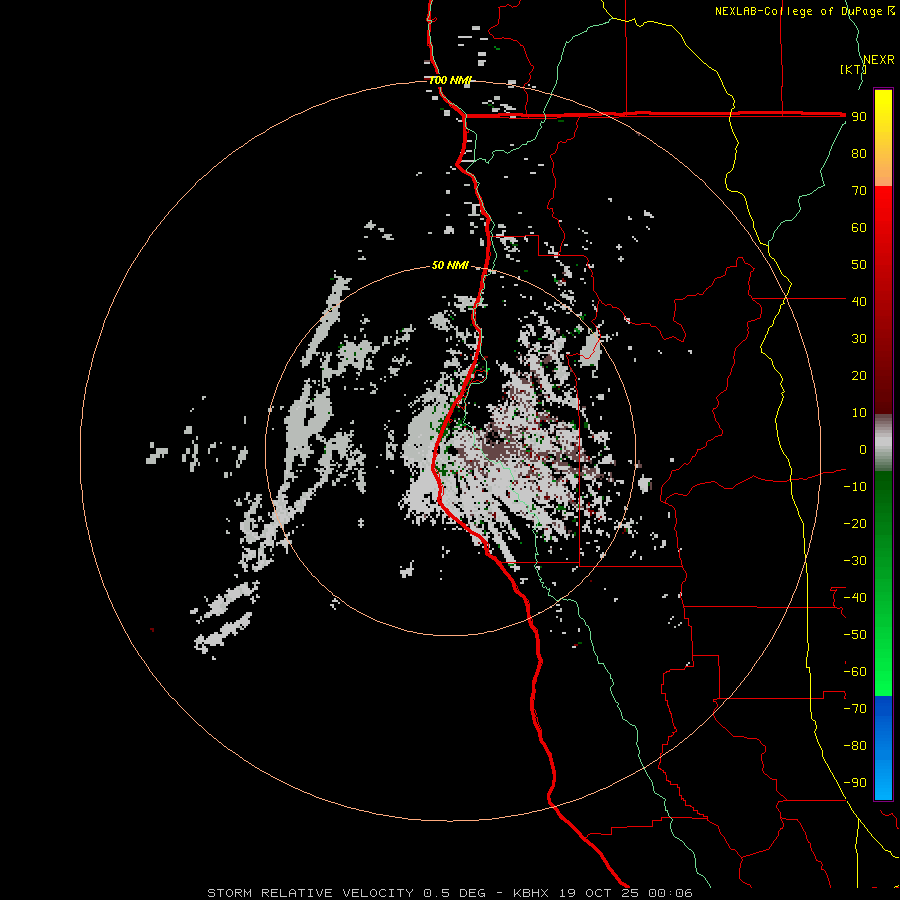Click the "-30" value on velocity scale
The image size is (900, 900).
point(855,561)
